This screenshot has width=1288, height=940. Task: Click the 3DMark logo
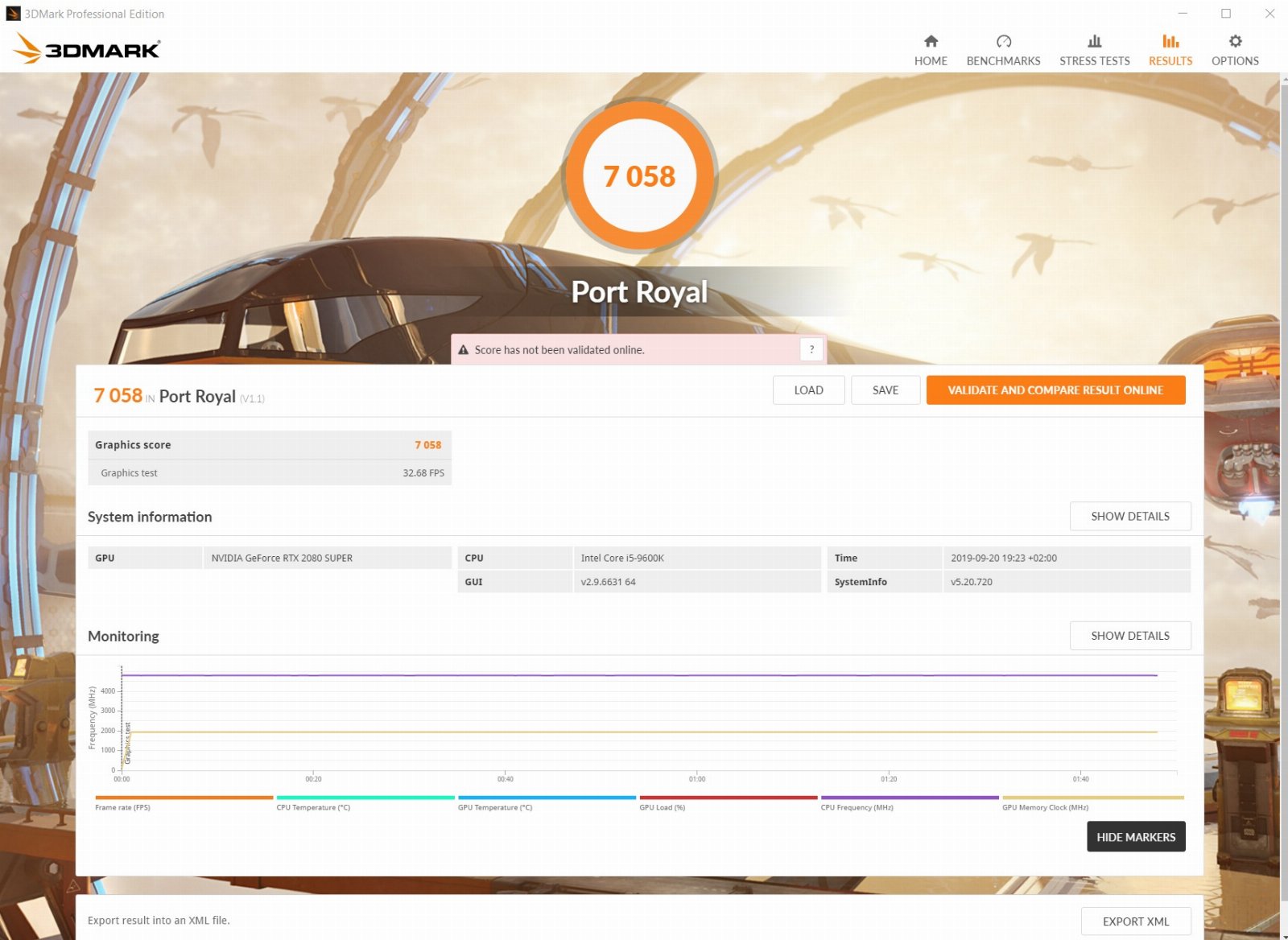tap(87, 48)
